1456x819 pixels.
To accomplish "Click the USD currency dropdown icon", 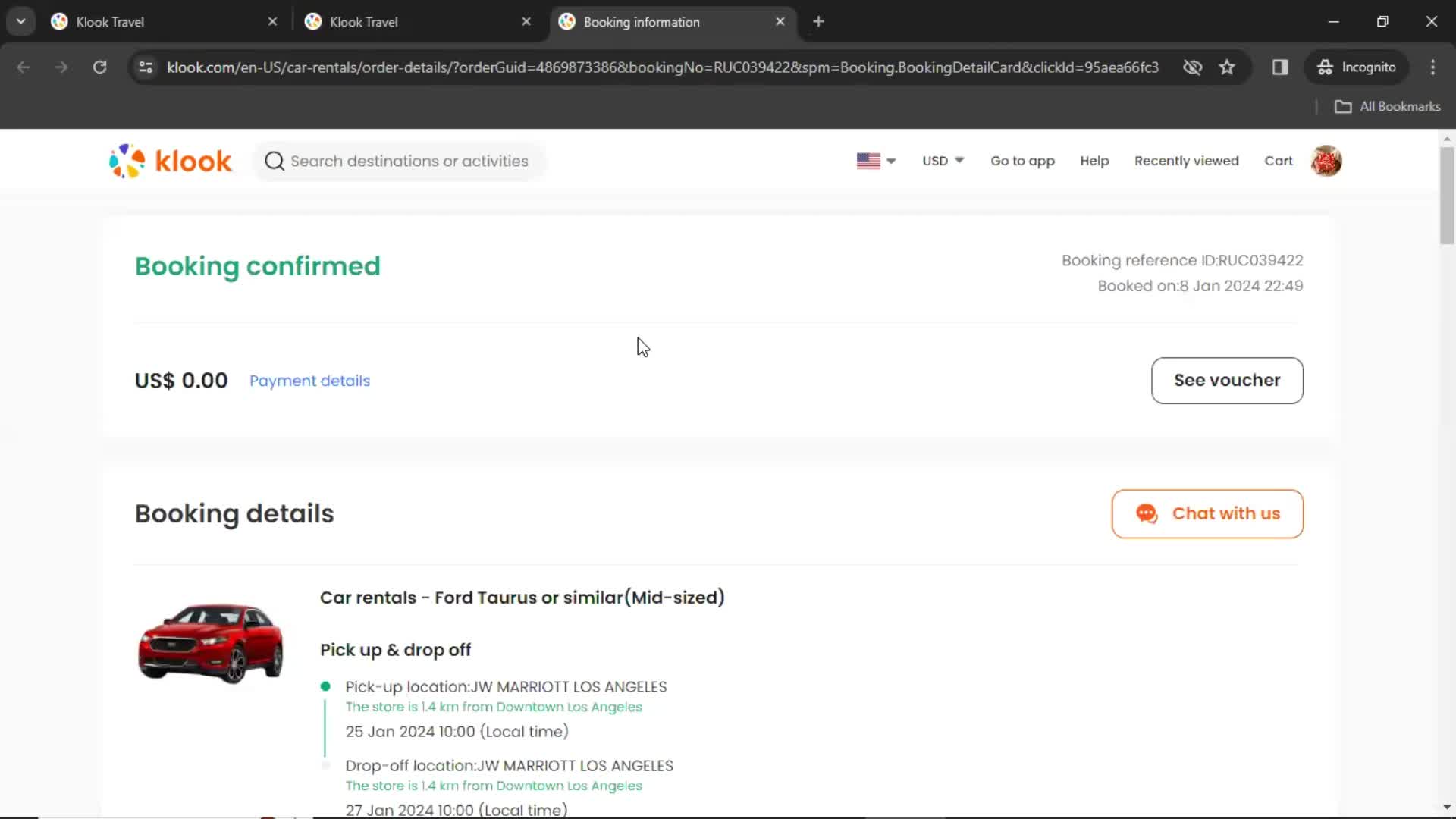I will tap(958, 161).
